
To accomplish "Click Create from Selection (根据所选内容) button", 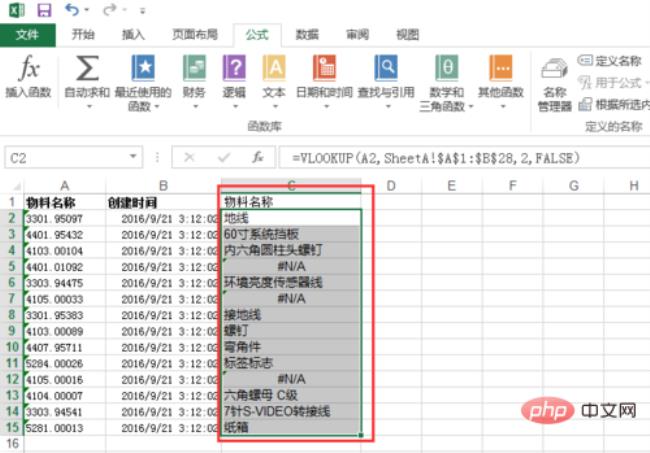I will click(x=614, y=104).
